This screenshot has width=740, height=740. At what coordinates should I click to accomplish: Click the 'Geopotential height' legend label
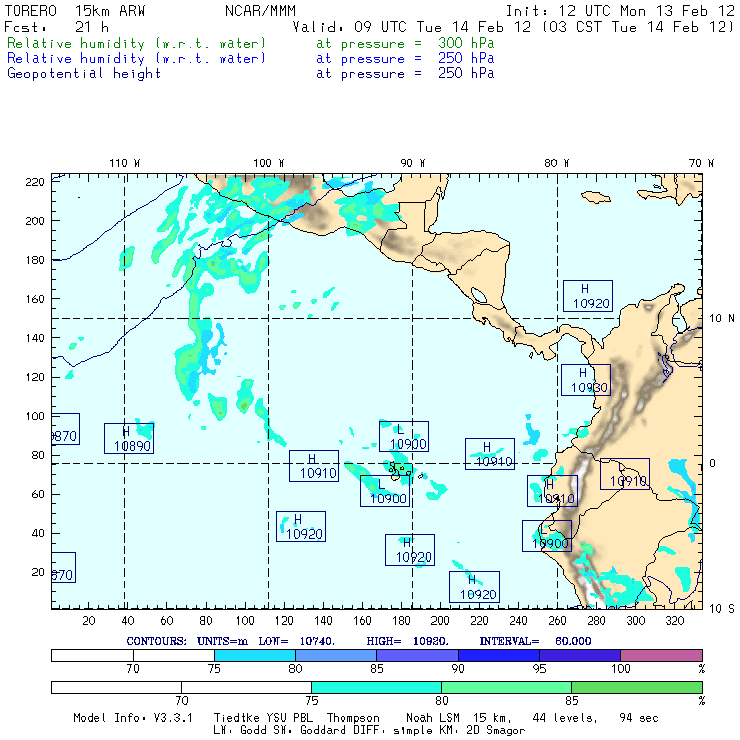click(84, 74)
